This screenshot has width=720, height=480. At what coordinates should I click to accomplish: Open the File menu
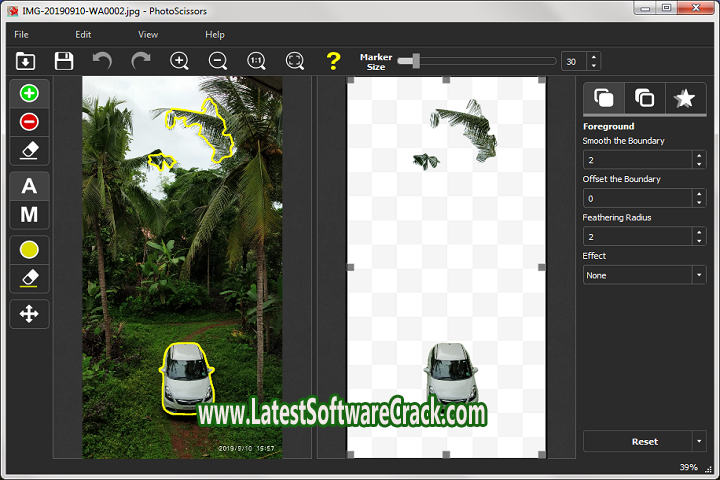(21, 34)
